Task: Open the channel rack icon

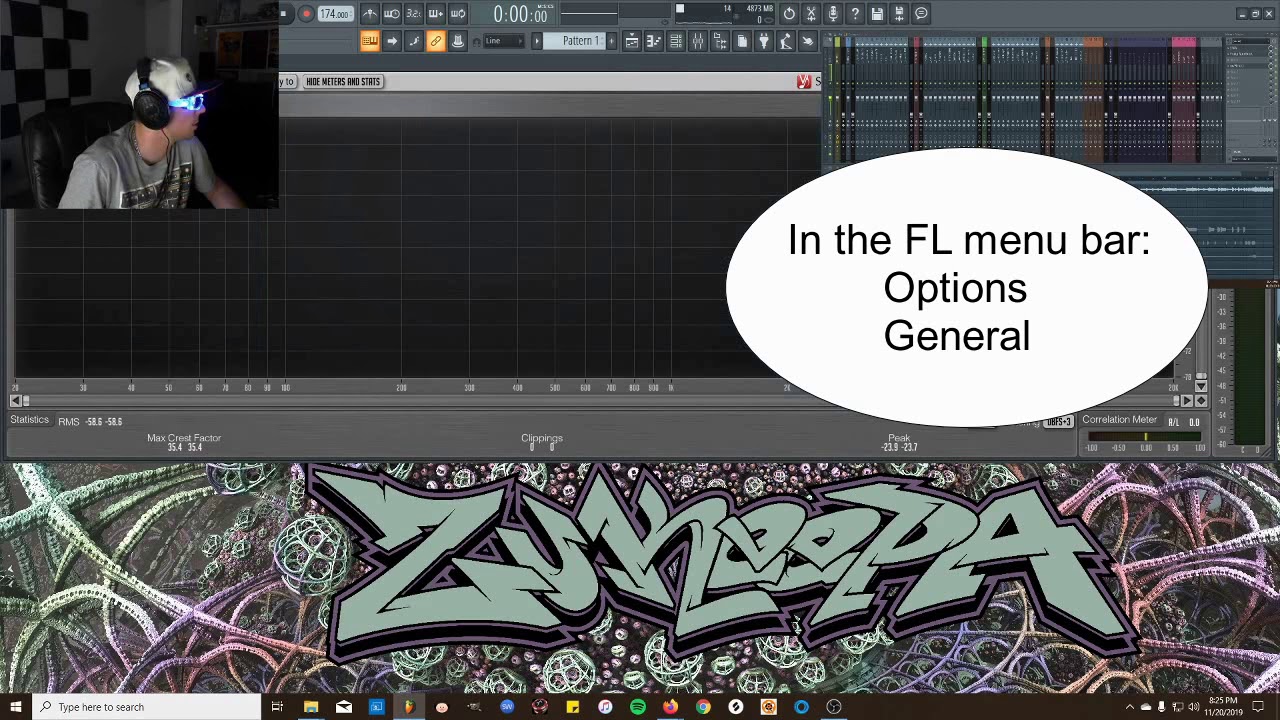Action: point(676,41)
